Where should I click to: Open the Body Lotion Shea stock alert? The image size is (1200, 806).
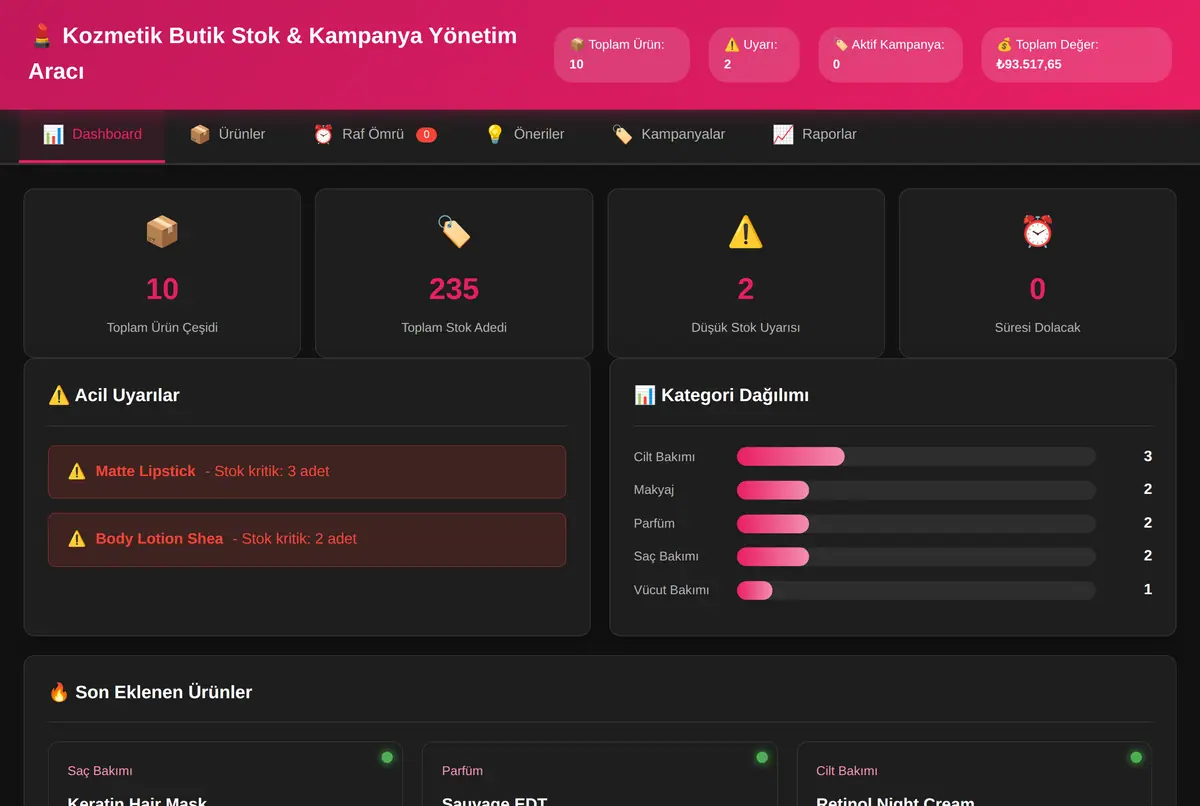[307, 540]
